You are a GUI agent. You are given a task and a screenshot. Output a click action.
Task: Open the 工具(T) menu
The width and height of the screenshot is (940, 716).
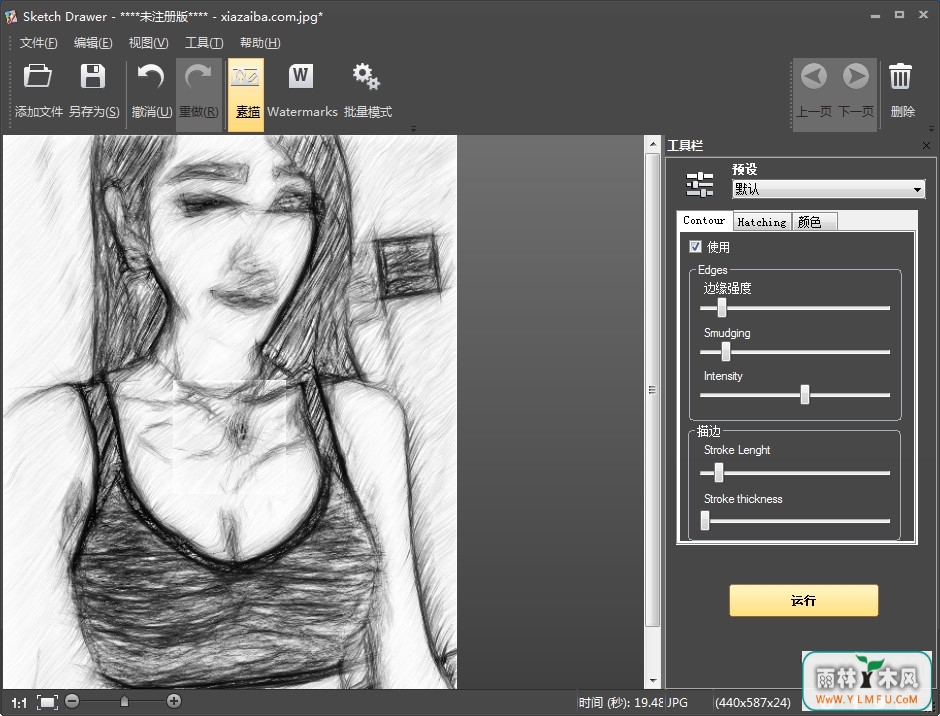204,43
